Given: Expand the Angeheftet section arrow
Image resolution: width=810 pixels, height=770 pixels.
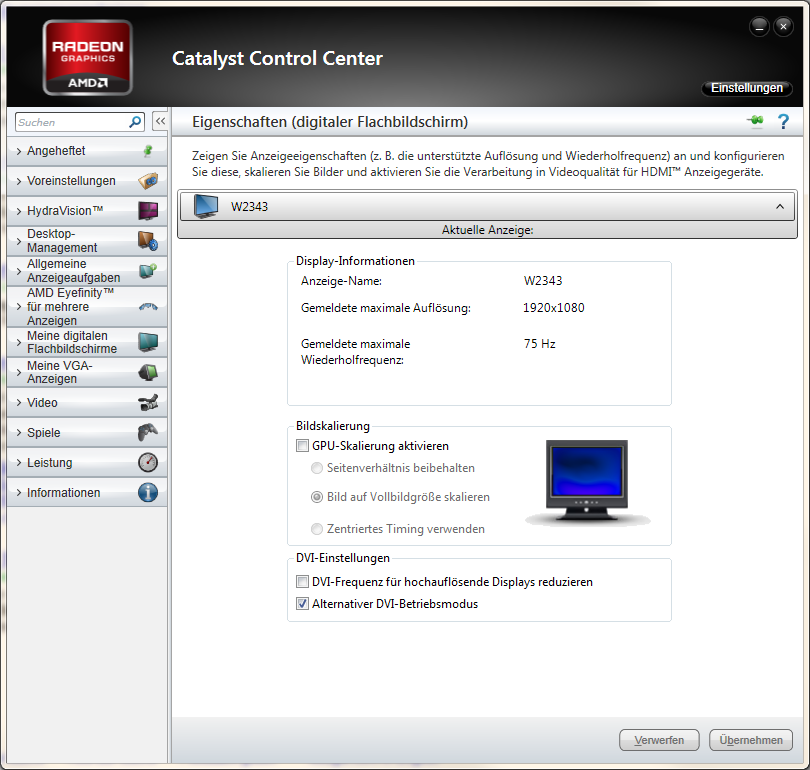Looking at the screenshot, I should (19, 151).
